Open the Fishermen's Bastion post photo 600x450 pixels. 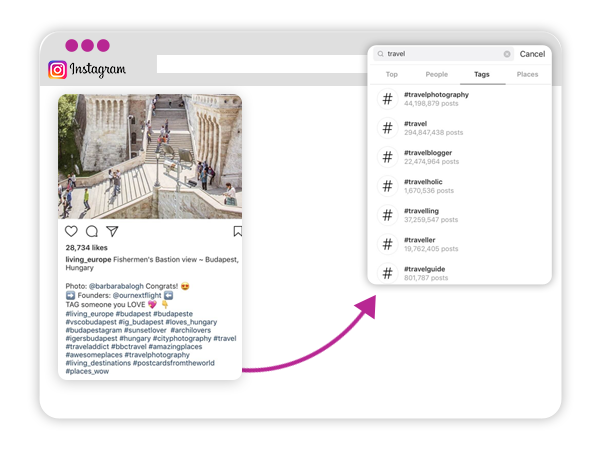tap(149, 156)
